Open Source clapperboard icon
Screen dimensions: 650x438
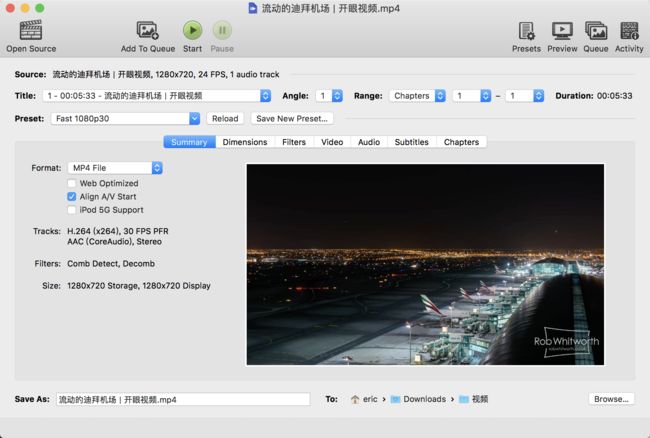tap(31, 30)
